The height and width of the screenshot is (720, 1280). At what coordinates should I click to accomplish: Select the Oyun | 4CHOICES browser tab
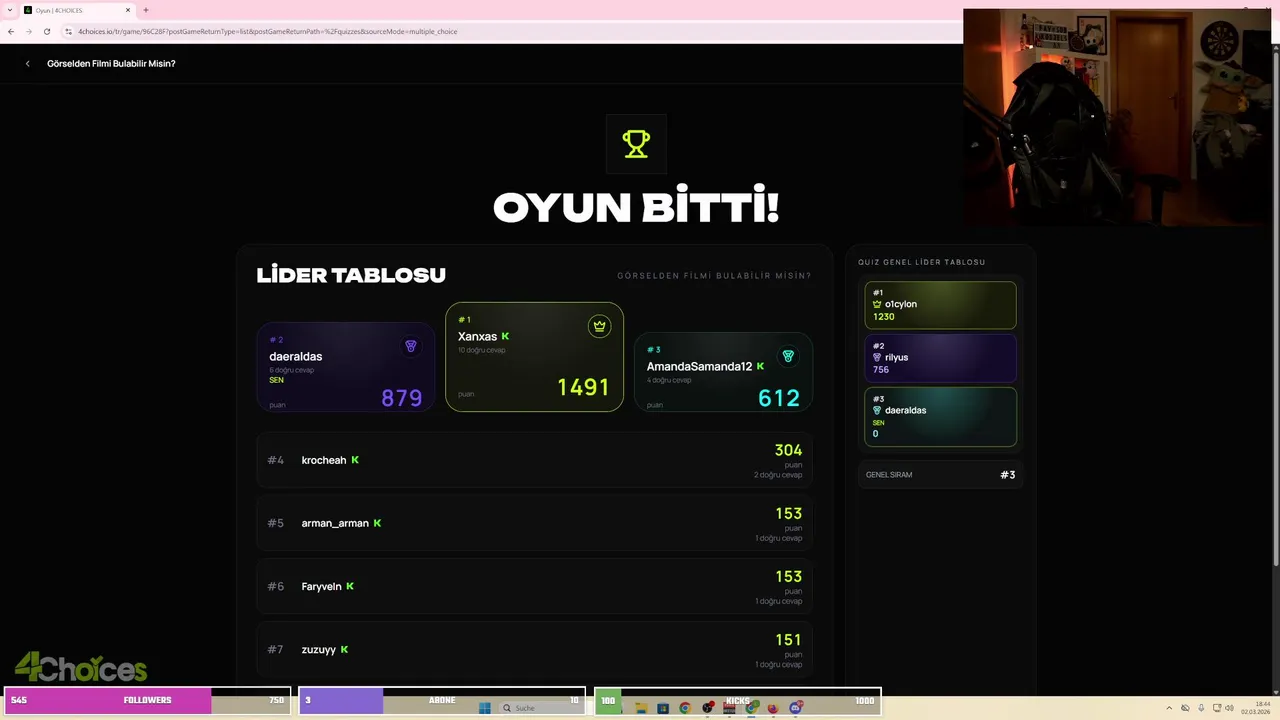(x=78, y=10)
